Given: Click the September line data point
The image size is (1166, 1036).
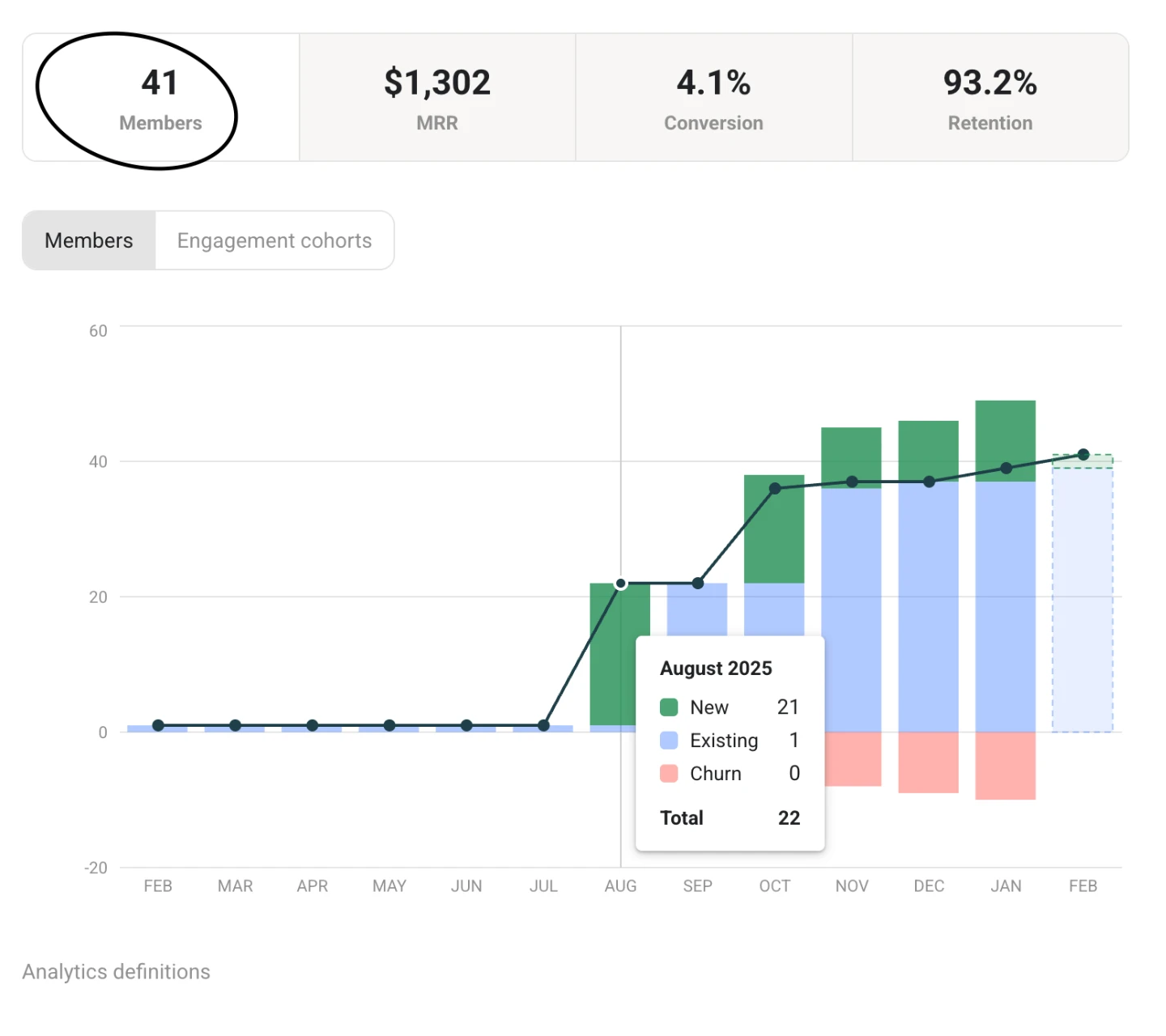Looking at the screenshot, I should (x=698, y=584).
